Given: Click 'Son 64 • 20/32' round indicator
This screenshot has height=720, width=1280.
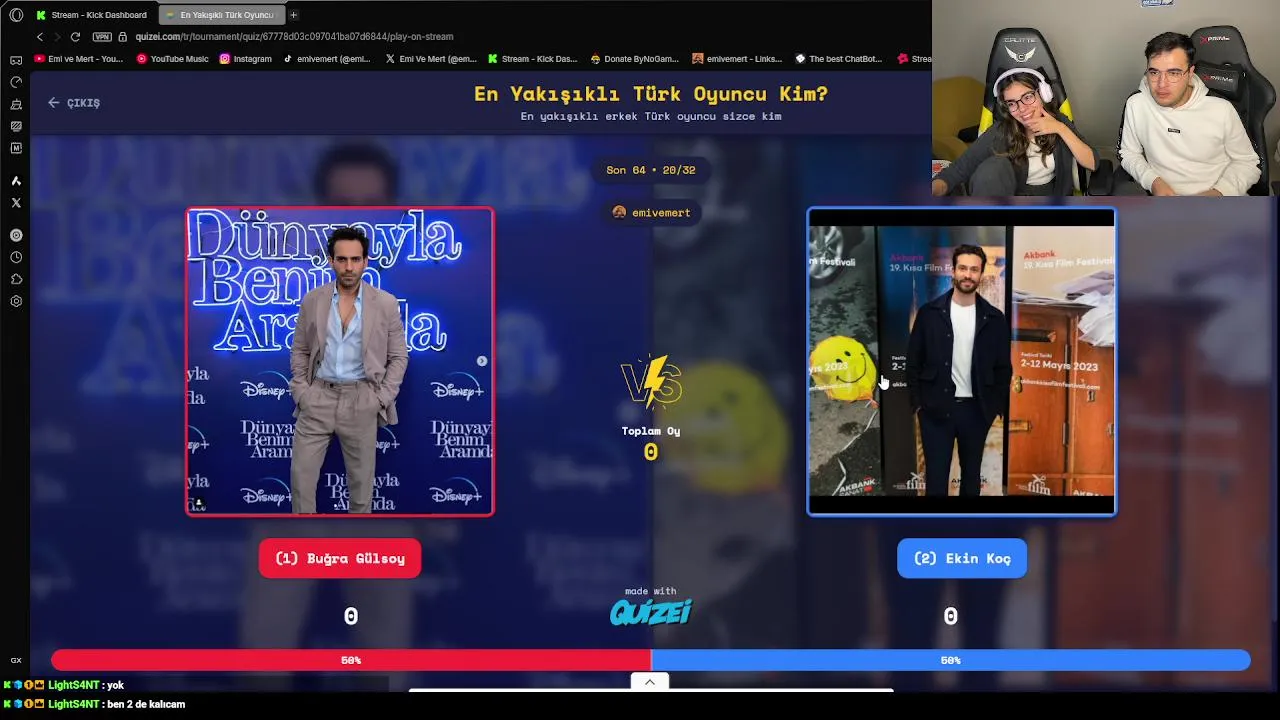Looking at the screenshot, I should pyautogui.click(x=651, y=170).
